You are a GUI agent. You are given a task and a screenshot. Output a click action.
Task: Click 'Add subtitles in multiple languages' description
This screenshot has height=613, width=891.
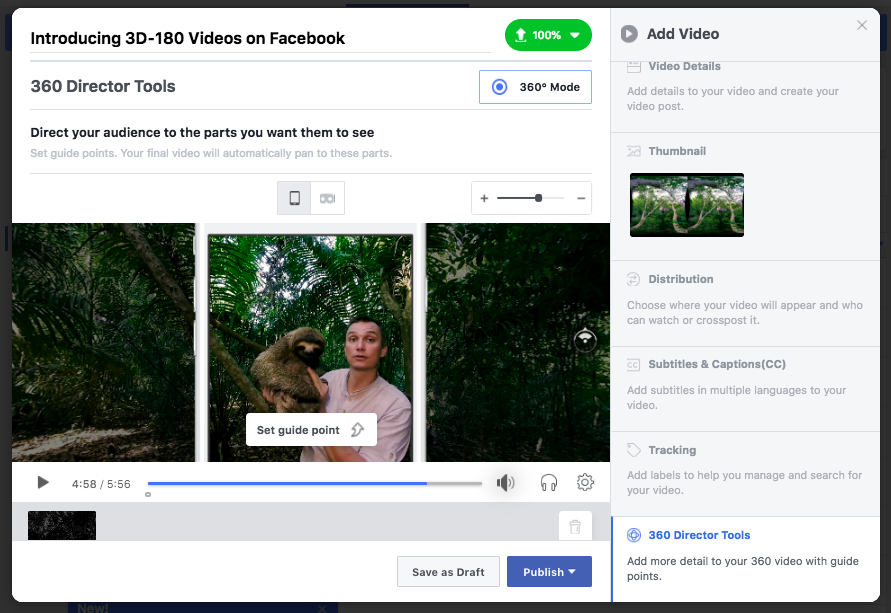pyautogui.click(x=736, y=398)
